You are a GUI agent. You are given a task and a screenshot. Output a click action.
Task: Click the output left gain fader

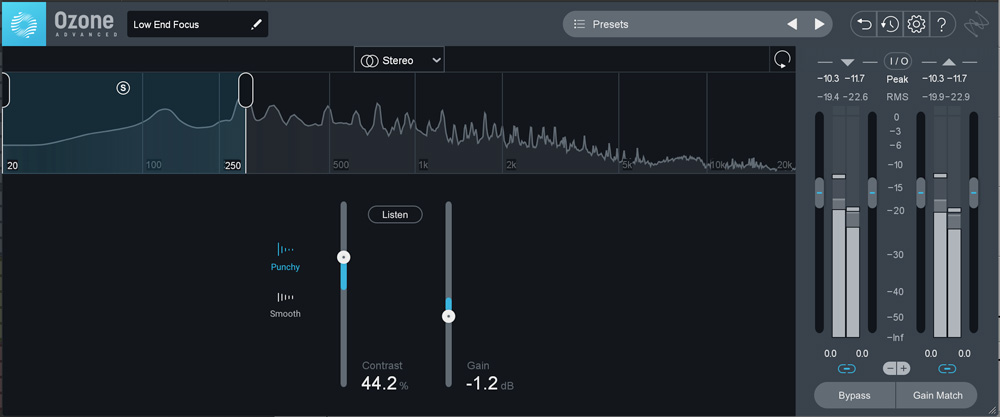tap(921, 192)
